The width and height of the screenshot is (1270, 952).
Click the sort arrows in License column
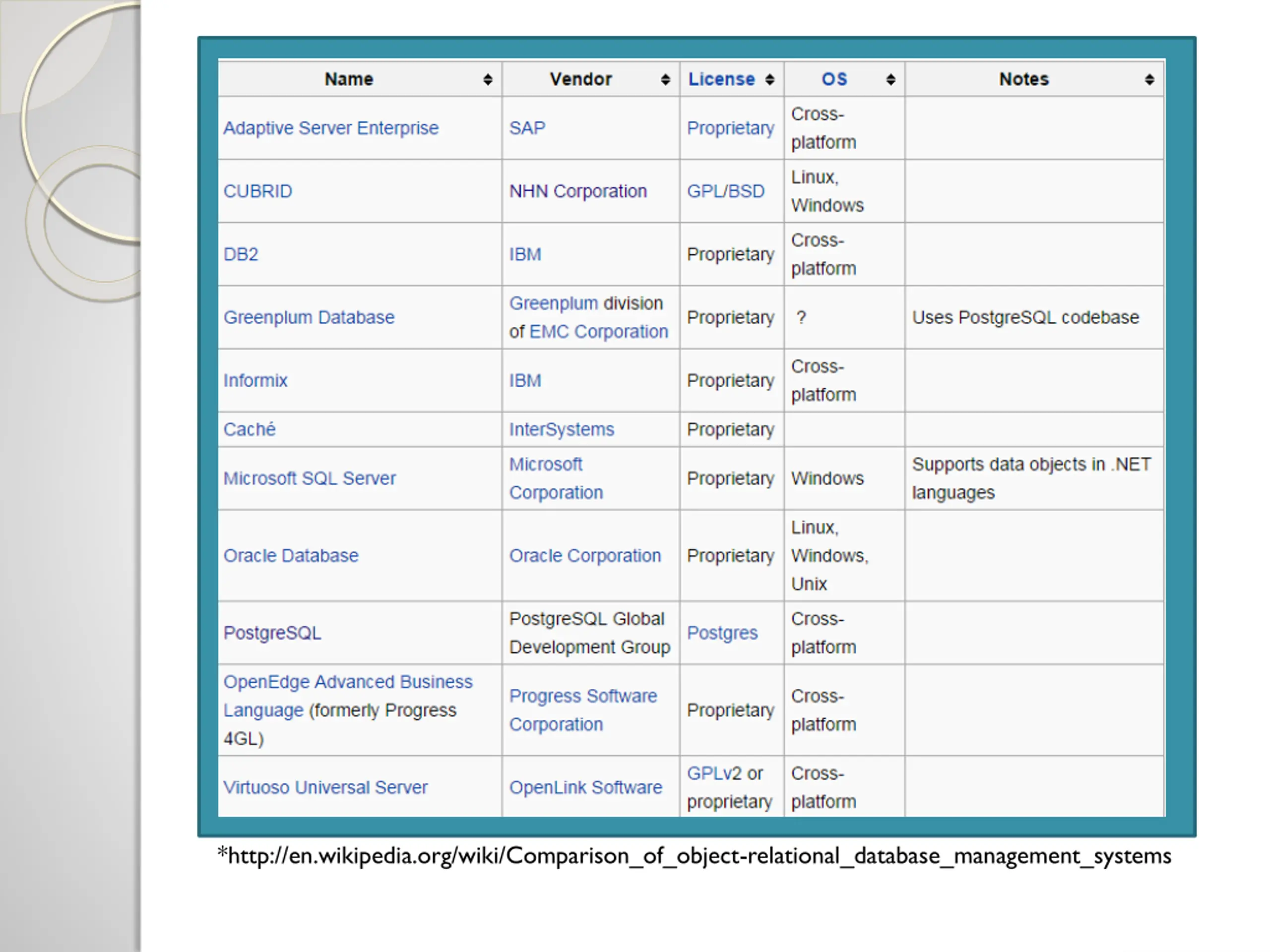pyautogui.click(x=770, y=80)
